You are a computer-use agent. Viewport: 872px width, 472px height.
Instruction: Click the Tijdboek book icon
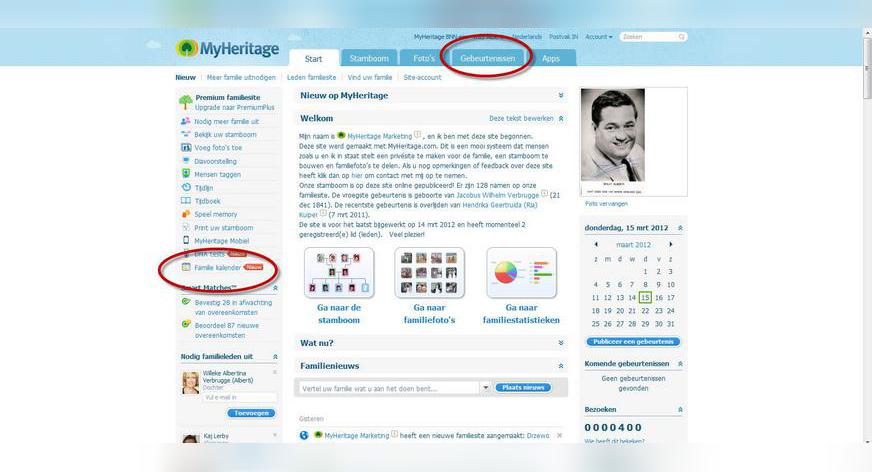coord(186,201)
